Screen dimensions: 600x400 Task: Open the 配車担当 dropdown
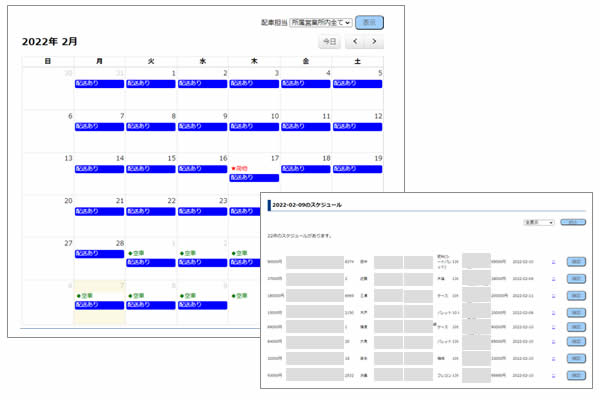[320, 21]
